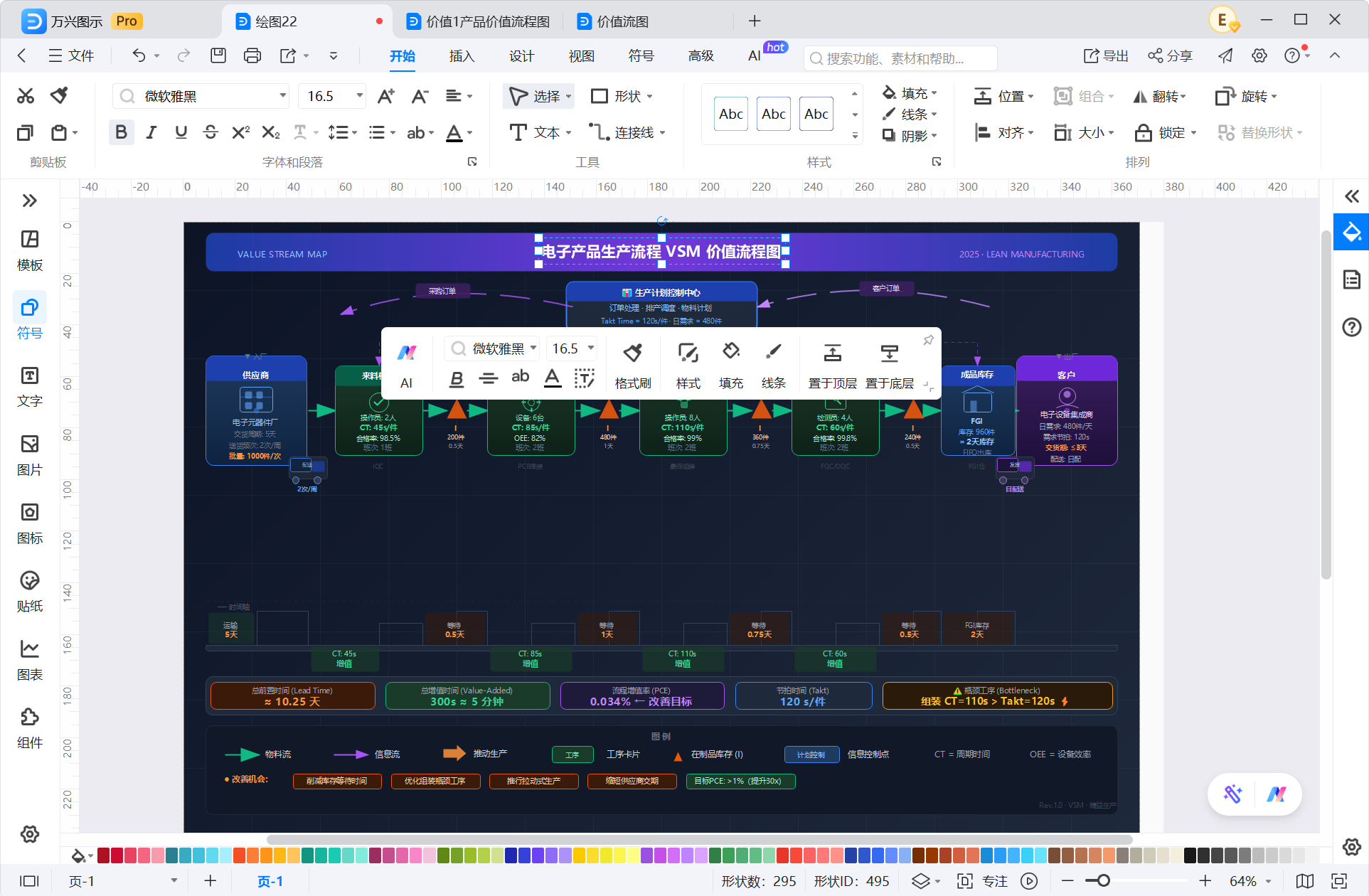Expand the left sidebar with double chevron
This screenshot has height=896, width=1369.
(30, 201)
